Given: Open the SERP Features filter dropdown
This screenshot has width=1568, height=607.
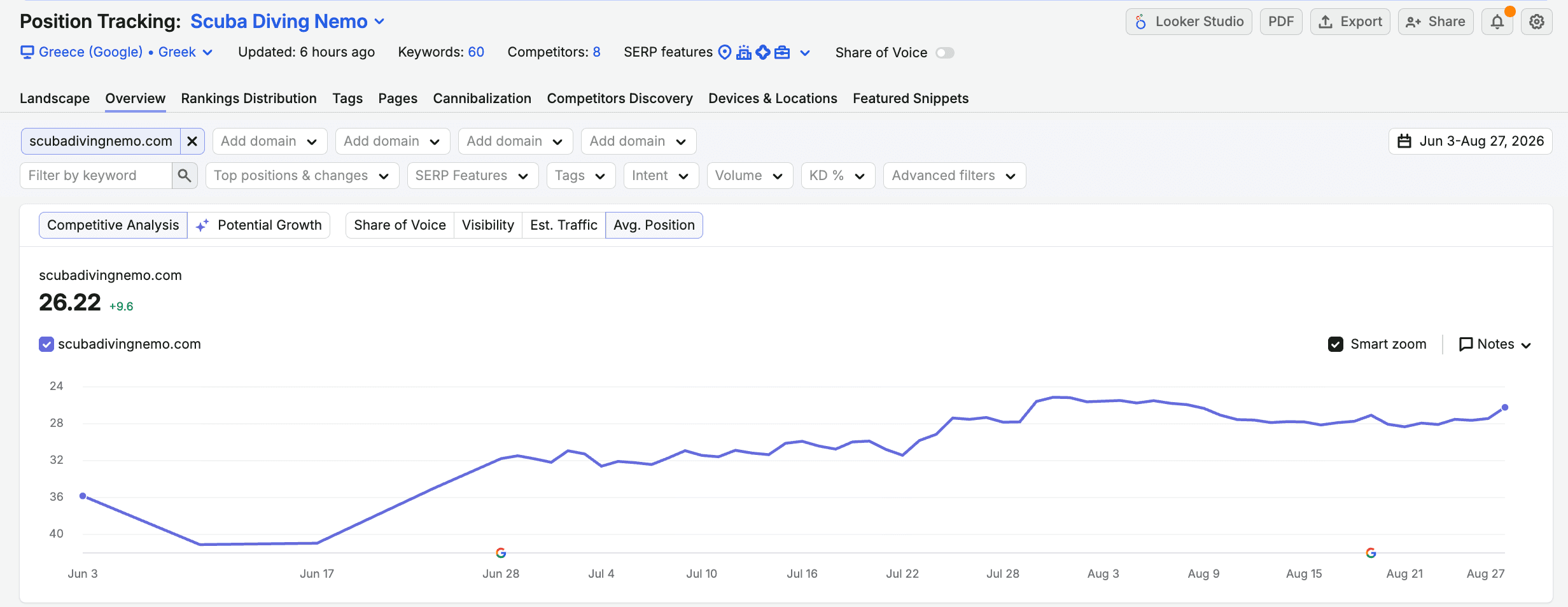Looking at the screenshot, I should pos(473,176).
